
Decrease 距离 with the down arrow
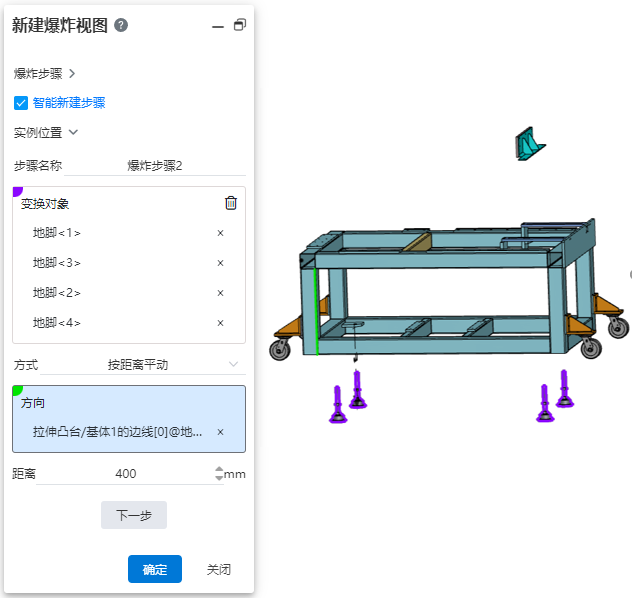219,478
